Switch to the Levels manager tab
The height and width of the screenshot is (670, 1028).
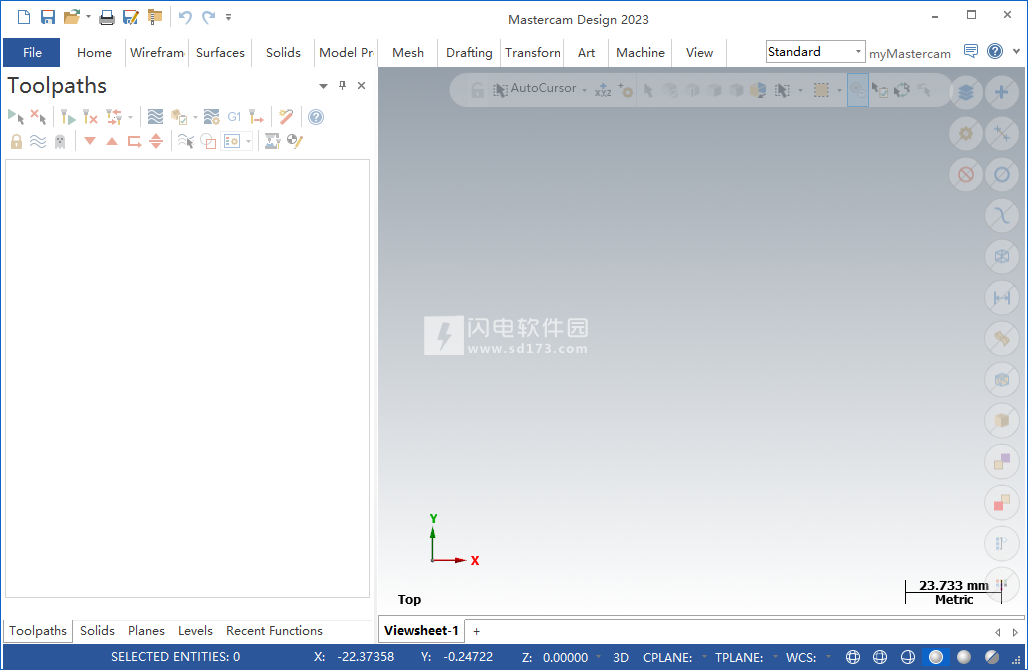click(x=195, y=631)
